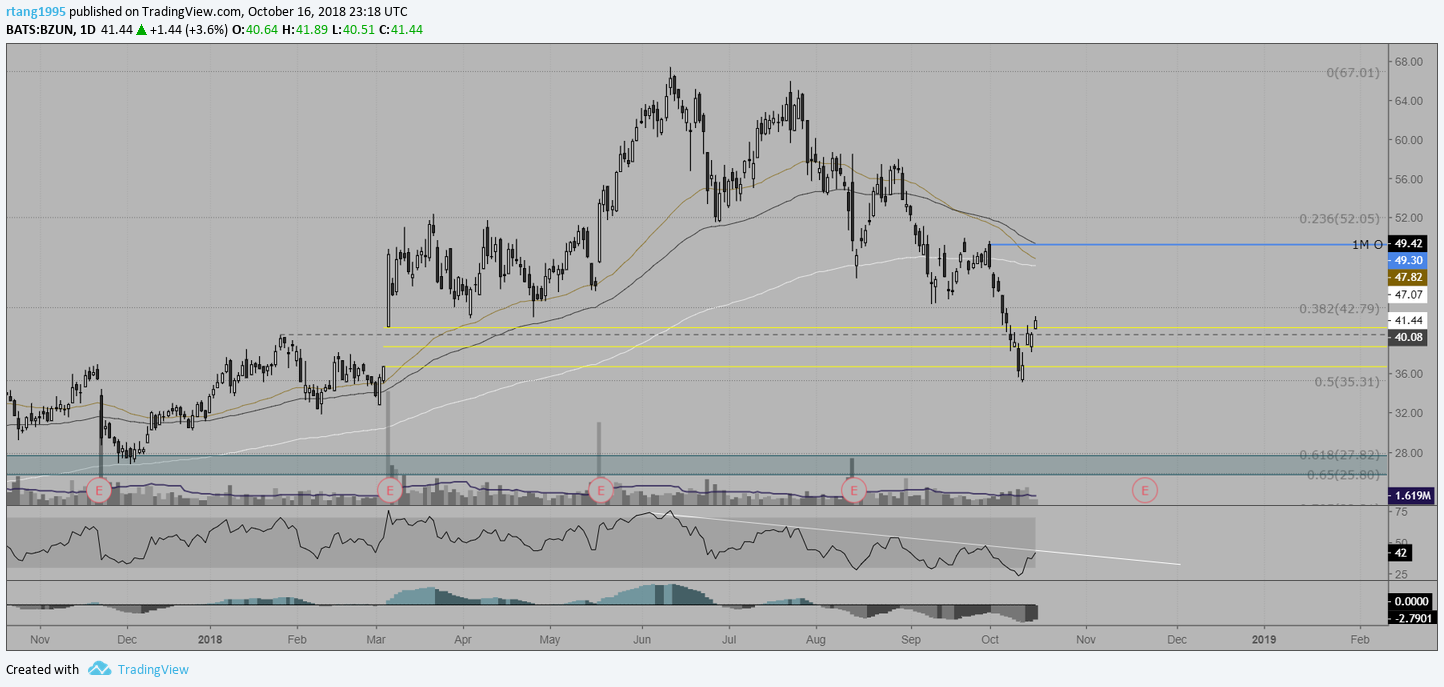Image resolution: width=1444 pixels, height=687 pixels.
Task: Click the +1.44 (+3.6%) change value
Action: pyautogui.click(x=188, y=30)
